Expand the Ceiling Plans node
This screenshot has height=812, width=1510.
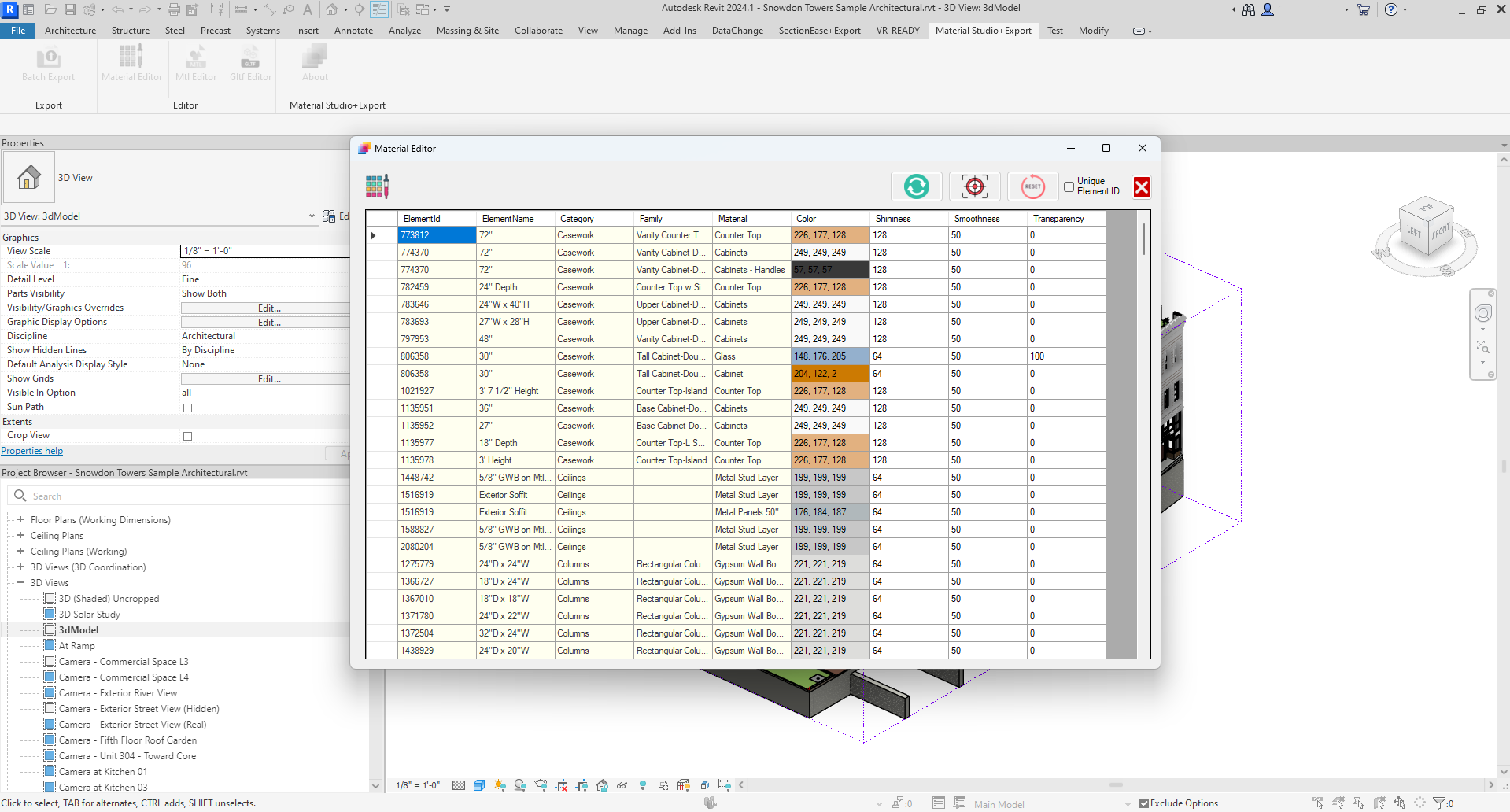pyautogui.click(x=20, y=535)
